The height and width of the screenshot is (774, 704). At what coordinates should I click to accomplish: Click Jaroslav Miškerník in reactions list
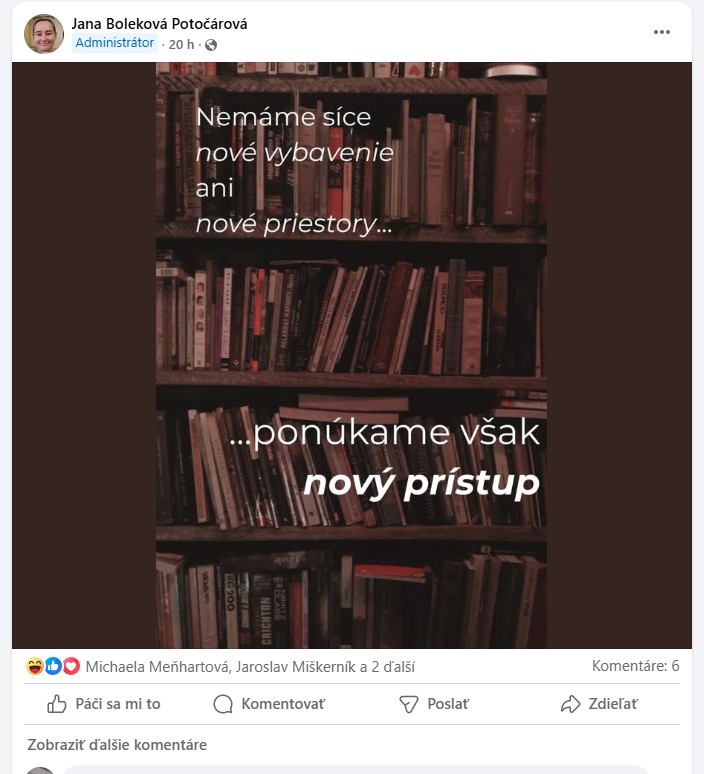[x=295, y=667]
